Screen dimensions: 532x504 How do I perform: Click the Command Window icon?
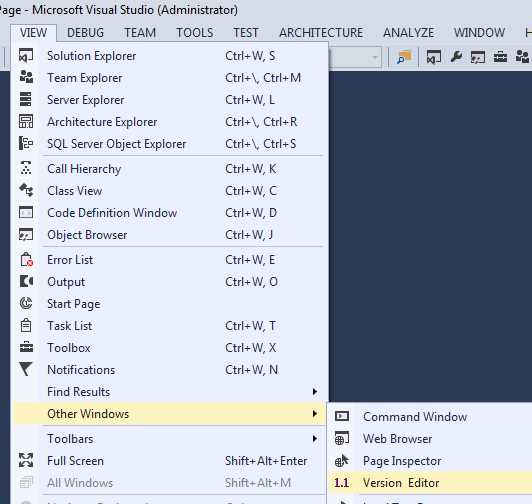(342, 416)
